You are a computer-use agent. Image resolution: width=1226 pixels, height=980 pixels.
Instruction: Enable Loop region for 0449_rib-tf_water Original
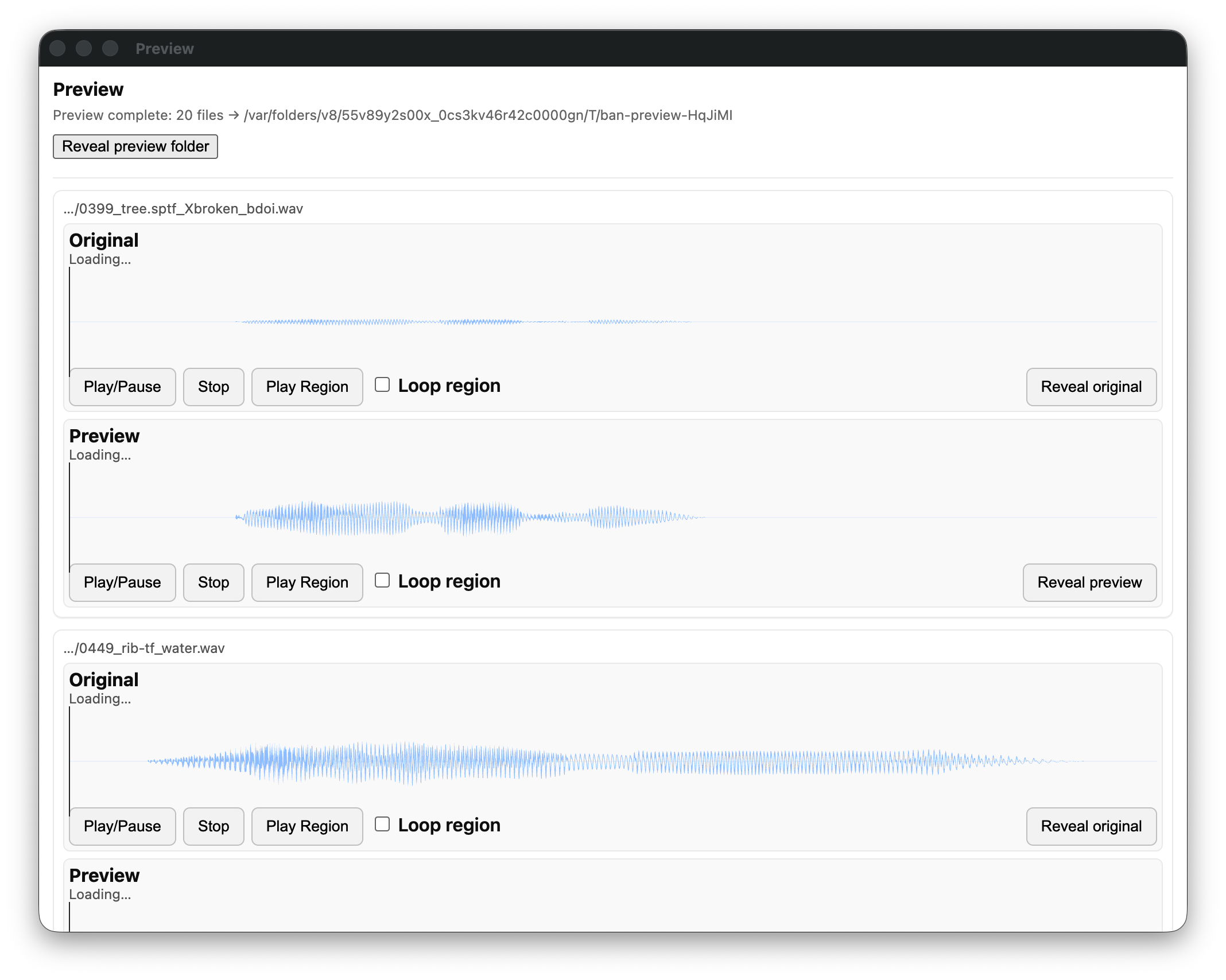tap(382, 825)
